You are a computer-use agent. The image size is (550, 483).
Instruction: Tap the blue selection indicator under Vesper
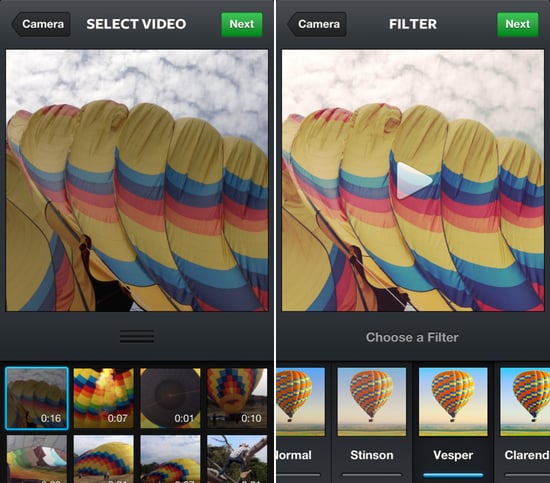(453, 475)
